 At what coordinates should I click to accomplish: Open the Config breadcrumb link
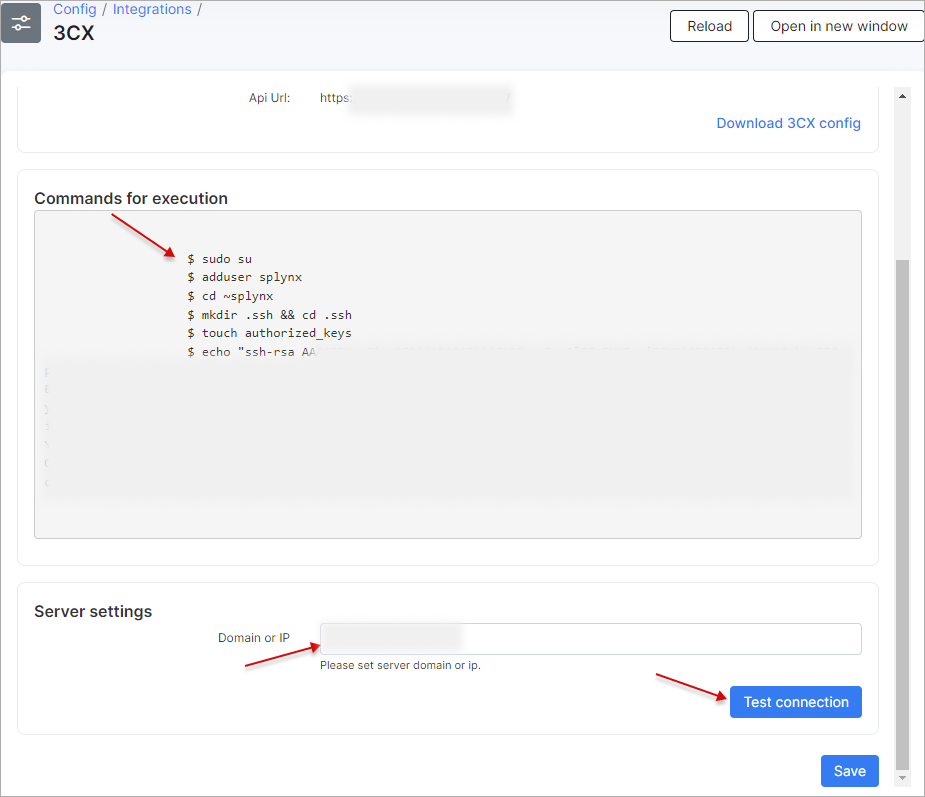(75, 9)
